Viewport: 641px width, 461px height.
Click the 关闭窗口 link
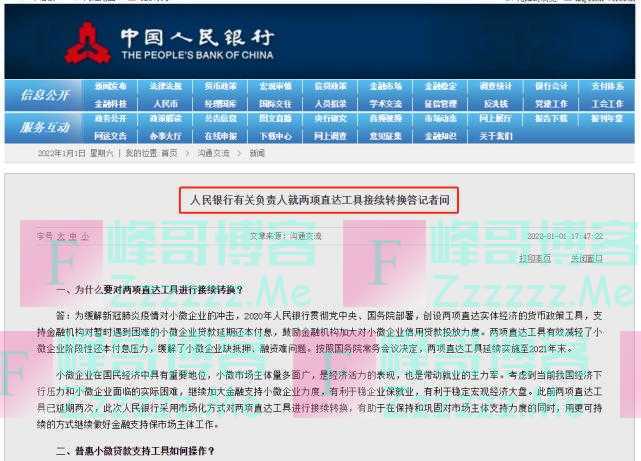click(x=587, y=259)
